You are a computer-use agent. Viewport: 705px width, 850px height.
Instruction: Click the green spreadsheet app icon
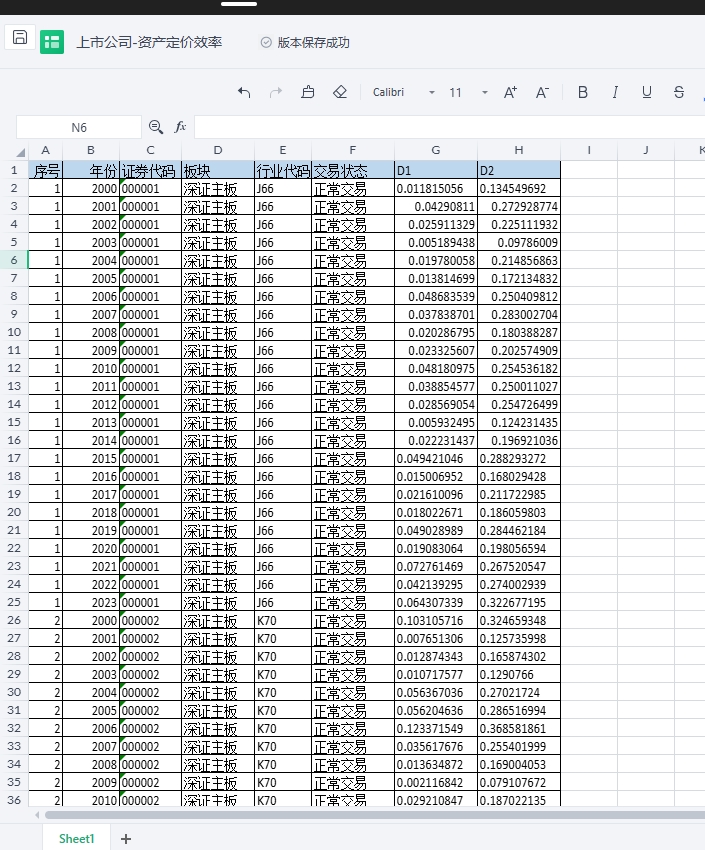point(52,42)
